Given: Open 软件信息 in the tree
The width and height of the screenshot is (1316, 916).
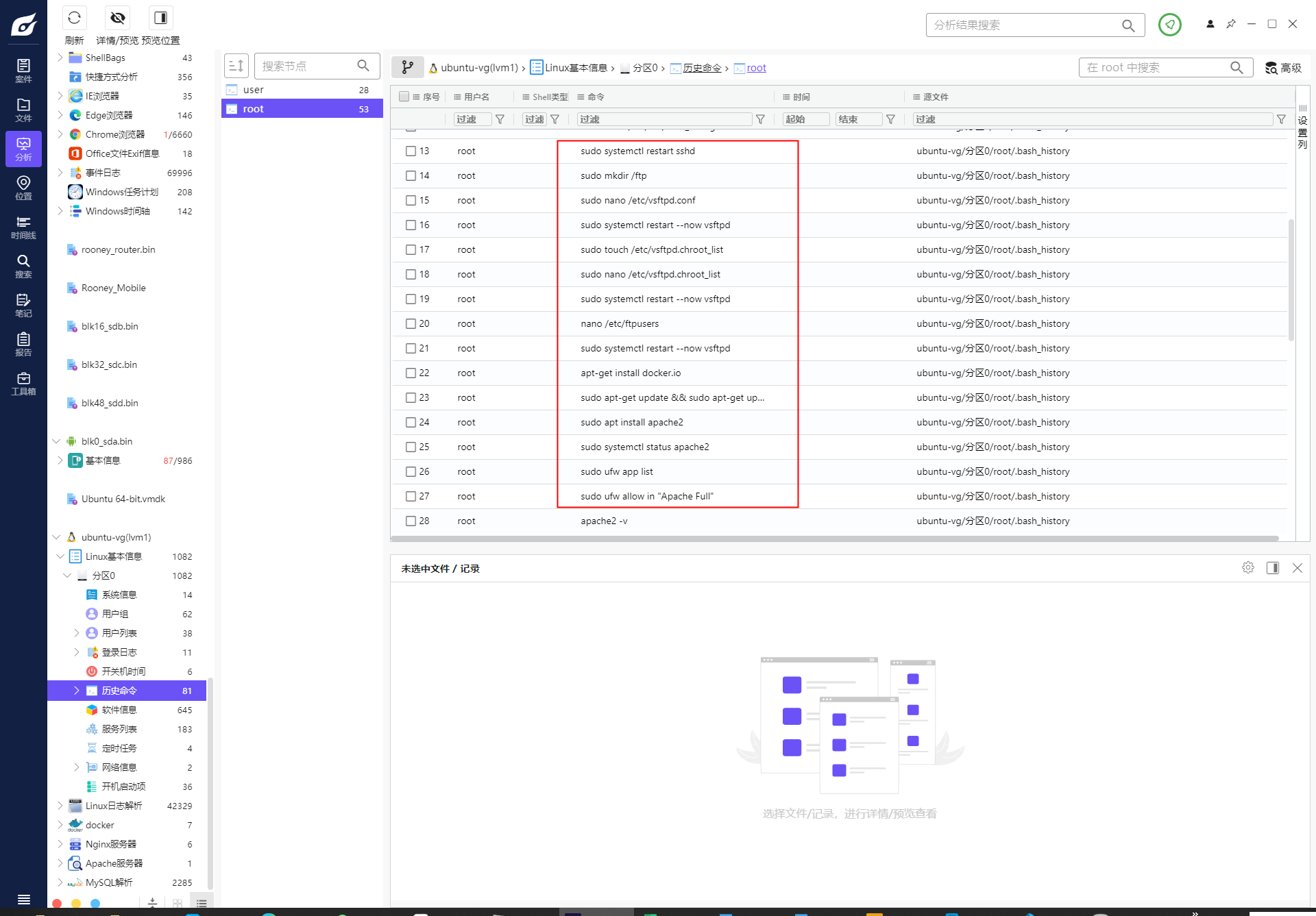Looking at the screenshot, I should [x=119, y=710].
